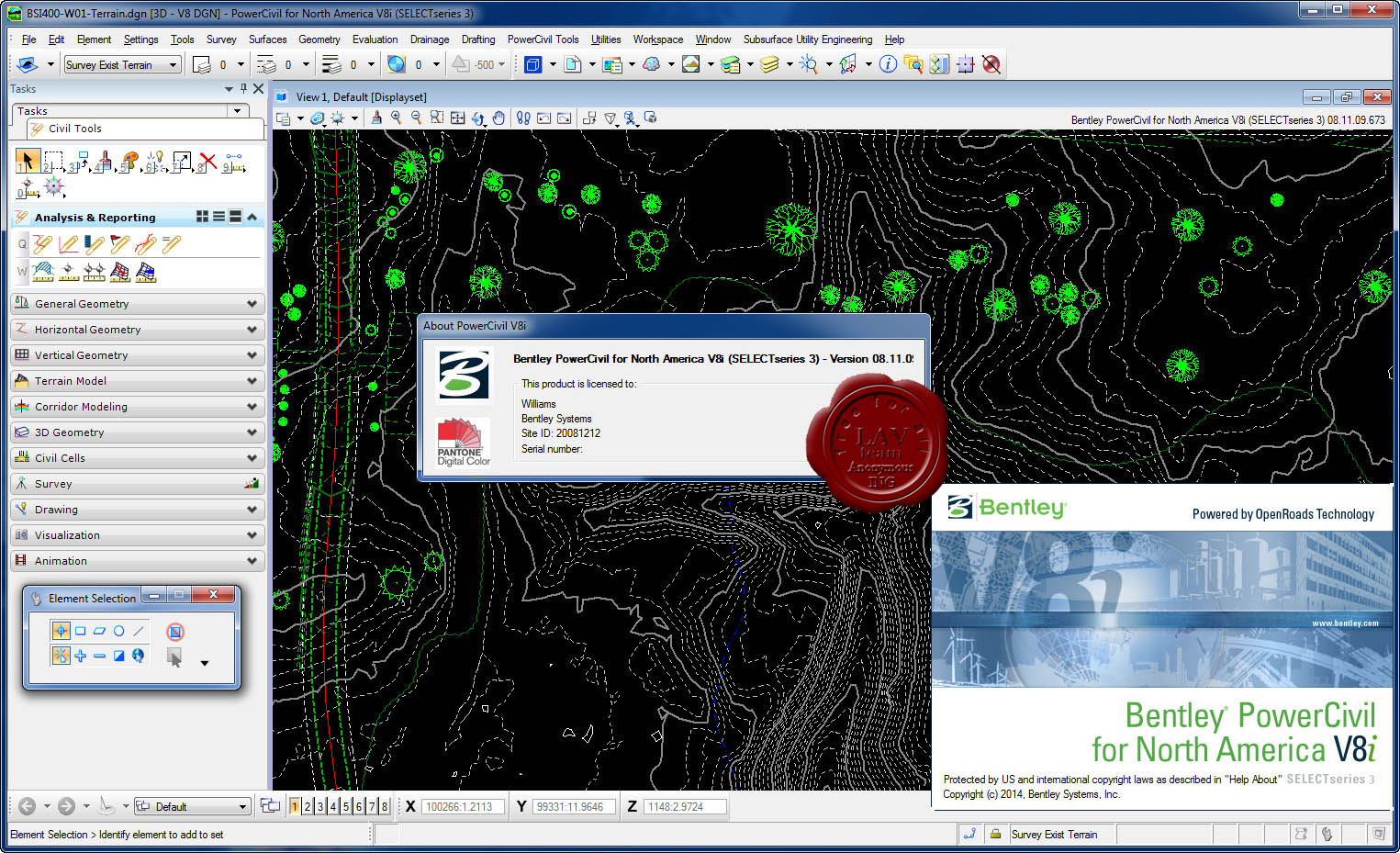Toggle view 3 button in view groups
Screen dimensions: 1400x853
pyautogui.click(x=320, y=806)
